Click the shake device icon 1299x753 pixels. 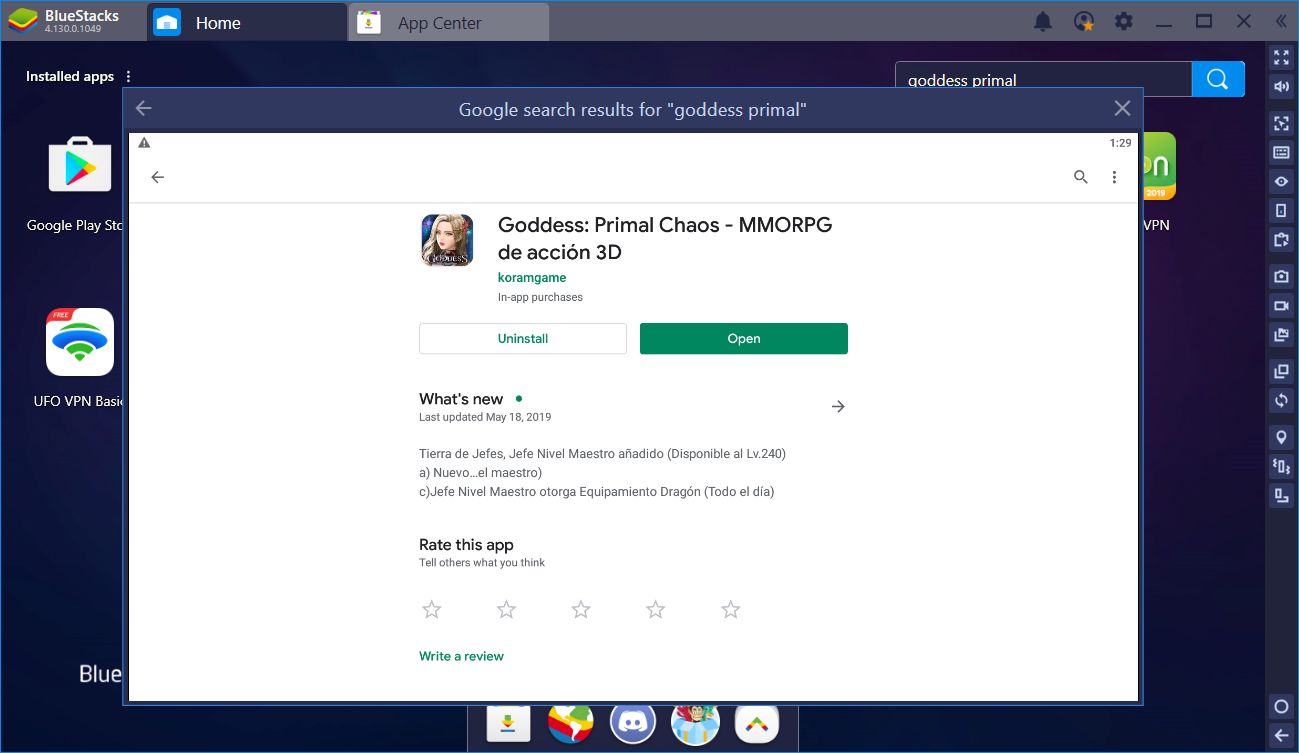[x=1281, y=466]
